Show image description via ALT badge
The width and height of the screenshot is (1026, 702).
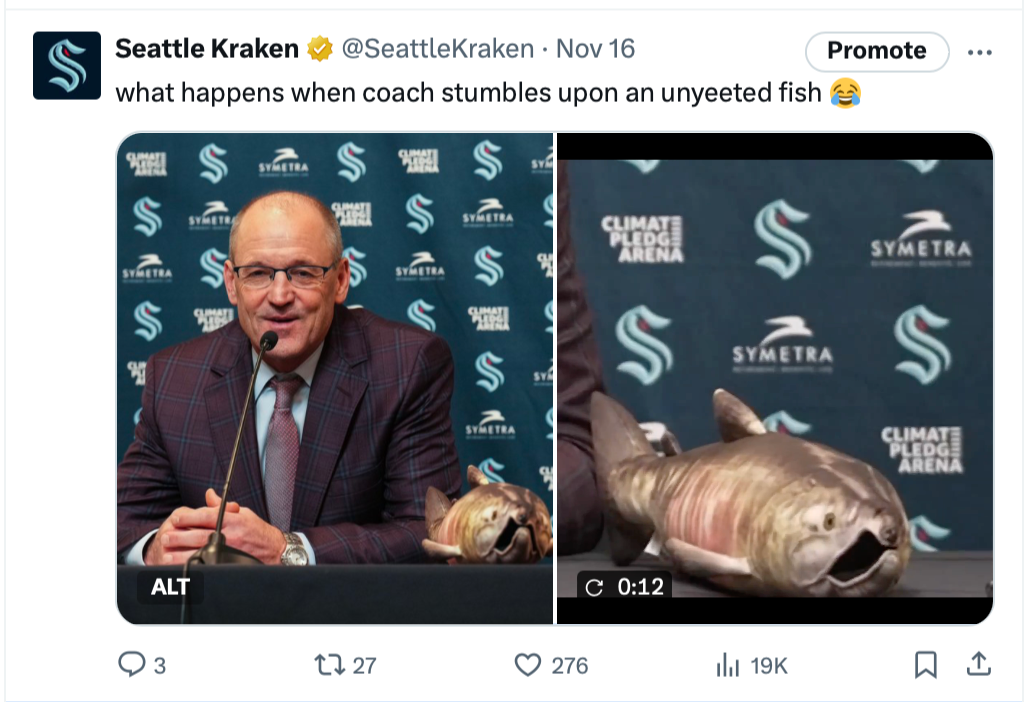170,586
